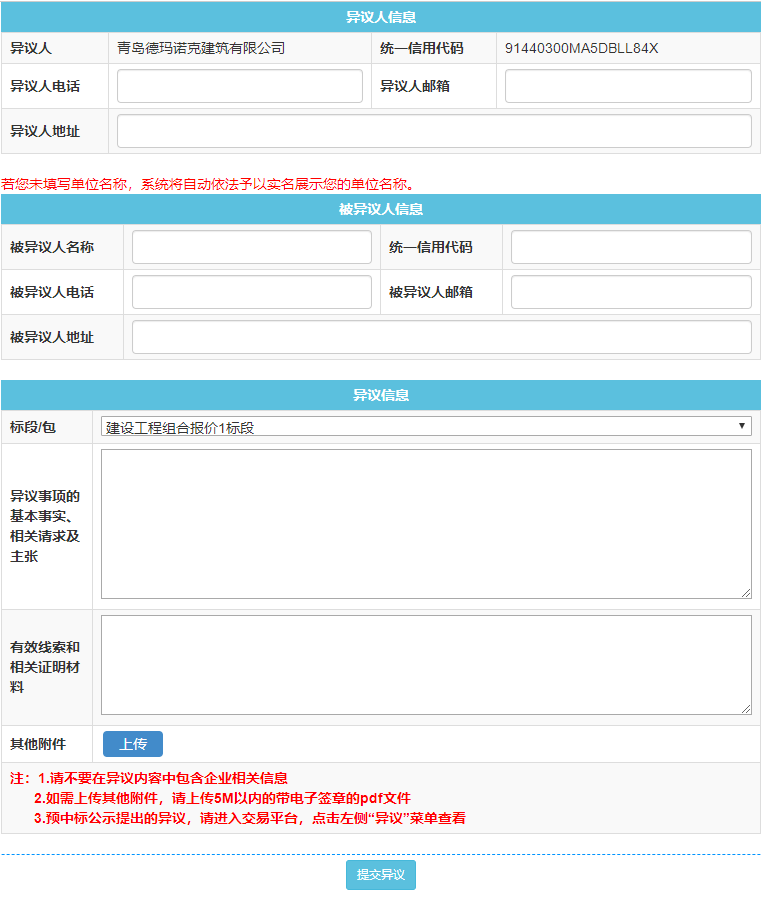761x898 pixels.
Task: Click the 异议人邮箱 input field
Action: 627,86
